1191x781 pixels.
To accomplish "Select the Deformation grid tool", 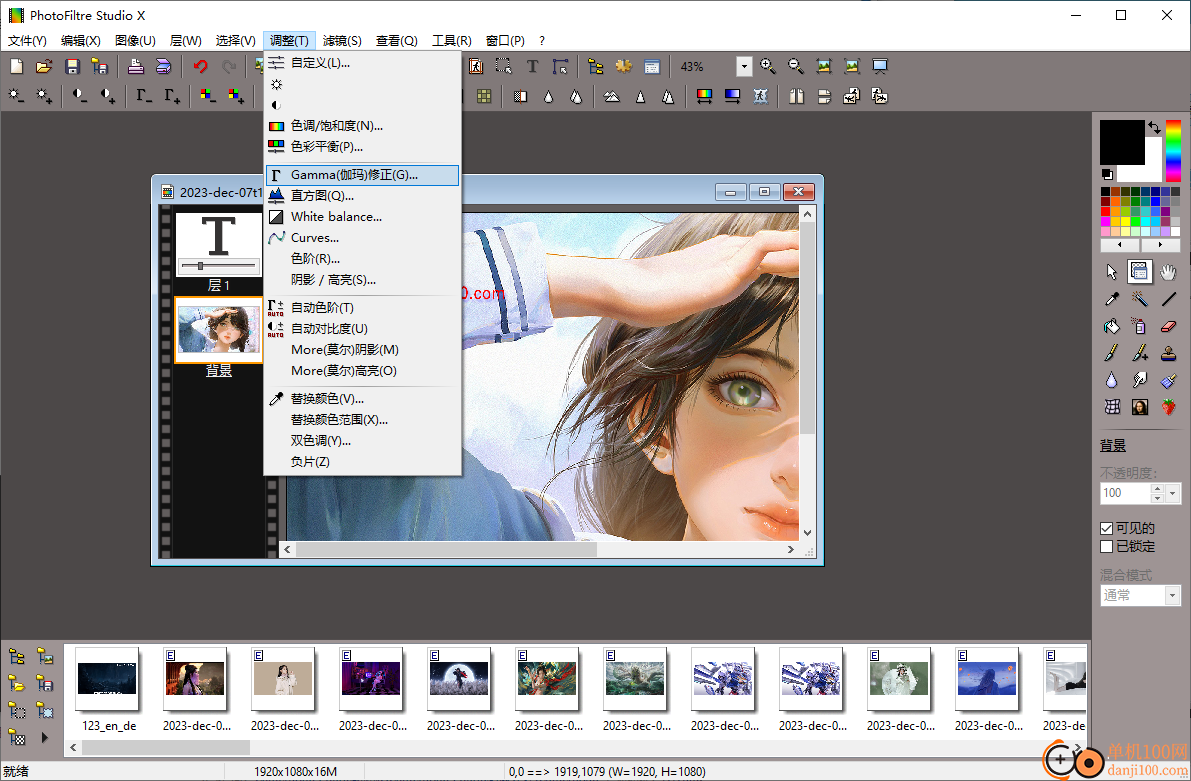I will click(1112, 407).
